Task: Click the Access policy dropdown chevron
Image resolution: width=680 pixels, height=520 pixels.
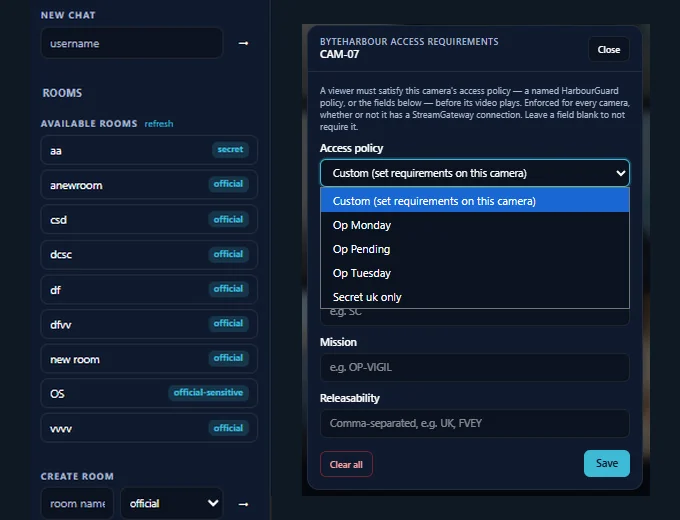Action: tap(621, 173)
